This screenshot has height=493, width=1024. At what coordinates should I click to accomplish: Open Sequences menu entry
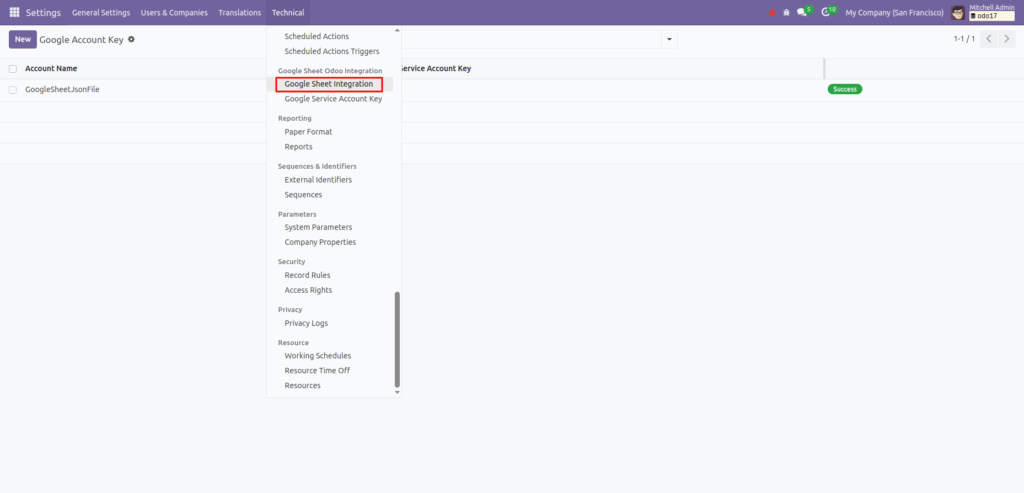click(303, 195)
